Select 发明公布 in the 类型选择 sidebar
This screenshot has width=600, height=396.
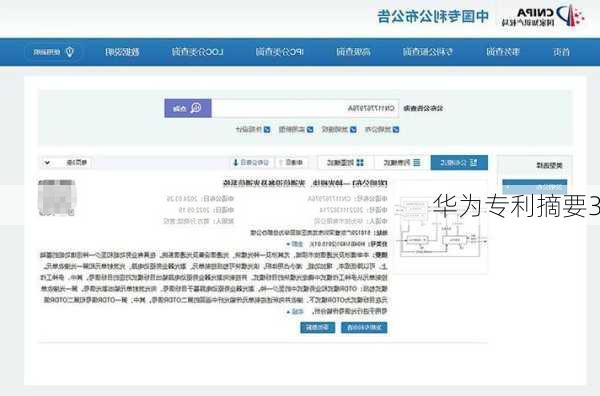(x=535, y=186)
